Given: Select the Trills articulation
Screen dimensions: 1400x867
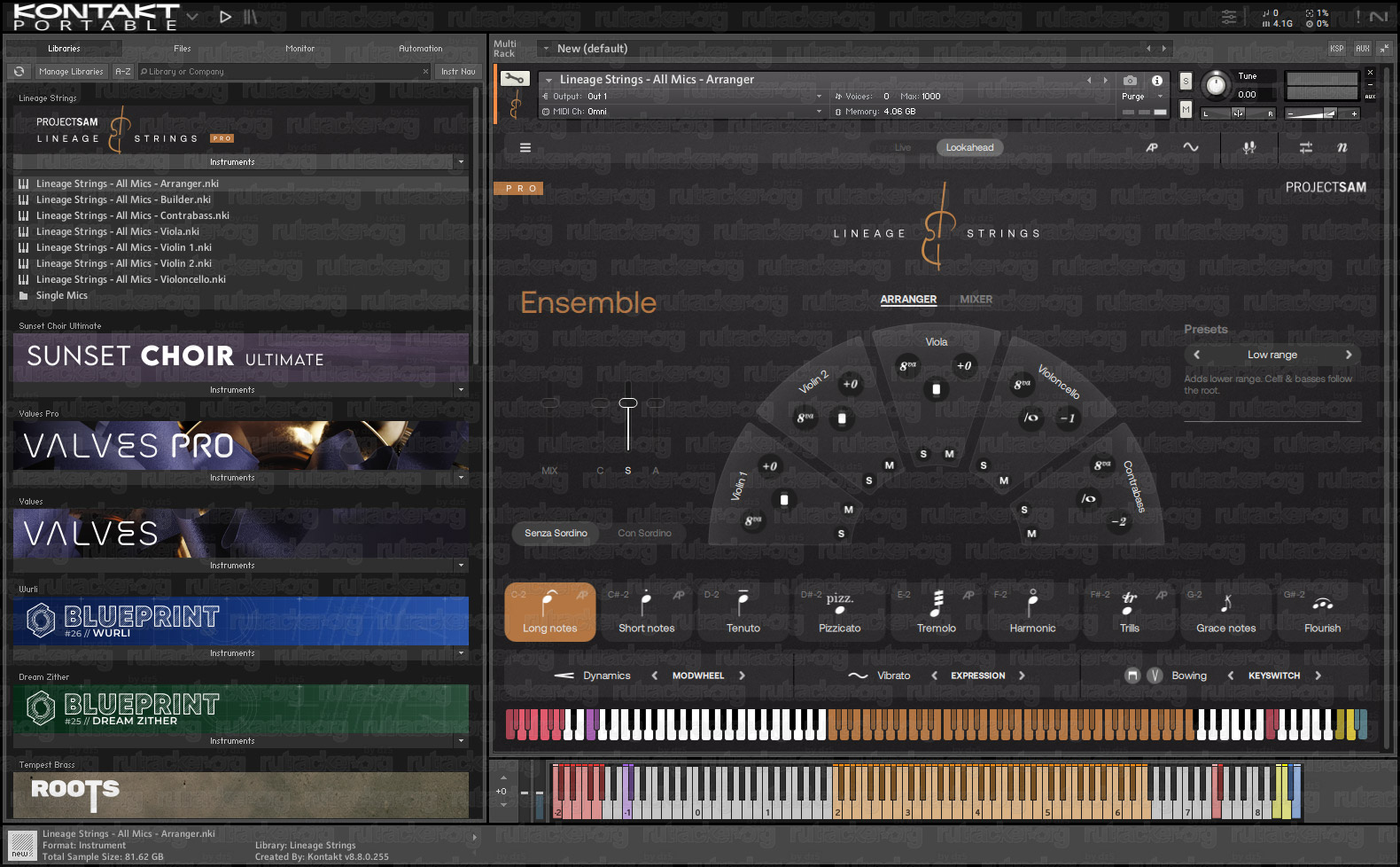Looking at the screenshot, I should 1130,612.
